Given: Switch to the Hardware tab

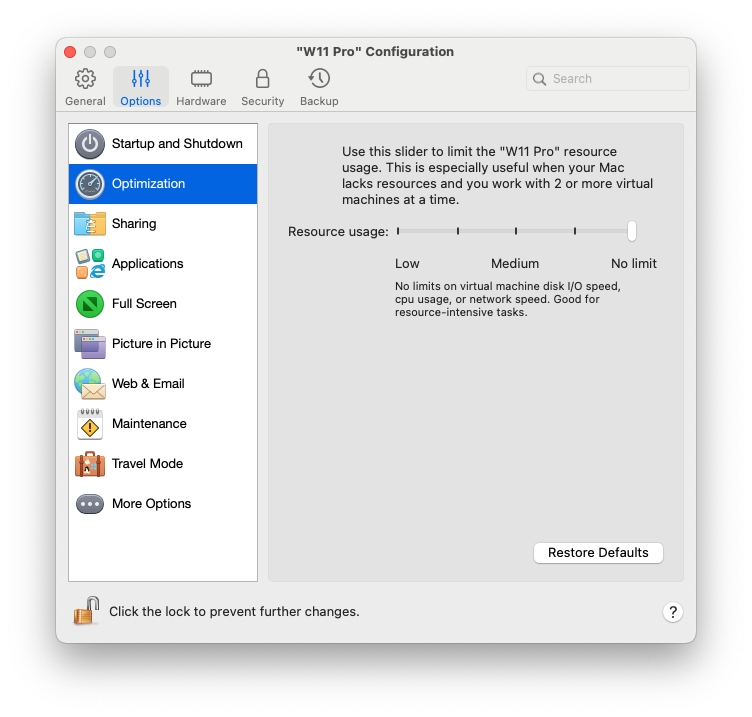Looking at the screenshot, I should point(201,87).
